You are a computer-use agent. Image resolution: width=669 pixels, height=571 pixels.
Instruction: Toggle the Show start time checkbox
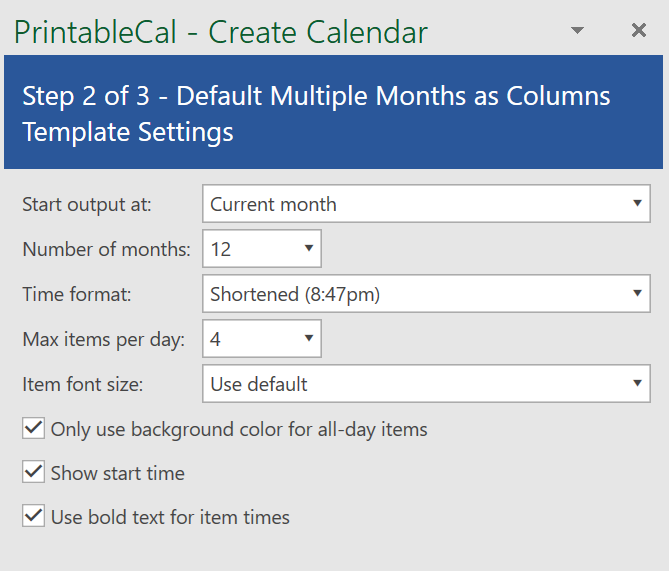pyautogui.click(x=33, y=472)
